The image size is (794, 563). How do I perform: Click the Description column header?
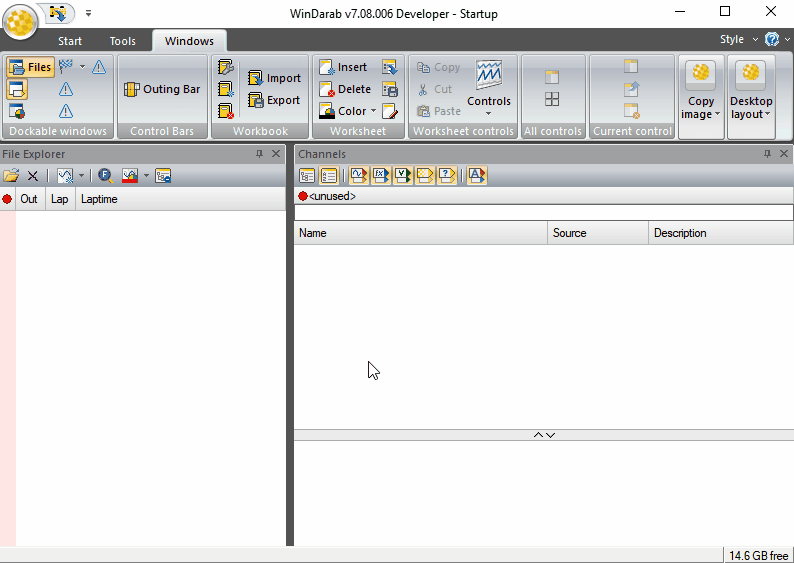pyautogui.click(x=721, y=233)
